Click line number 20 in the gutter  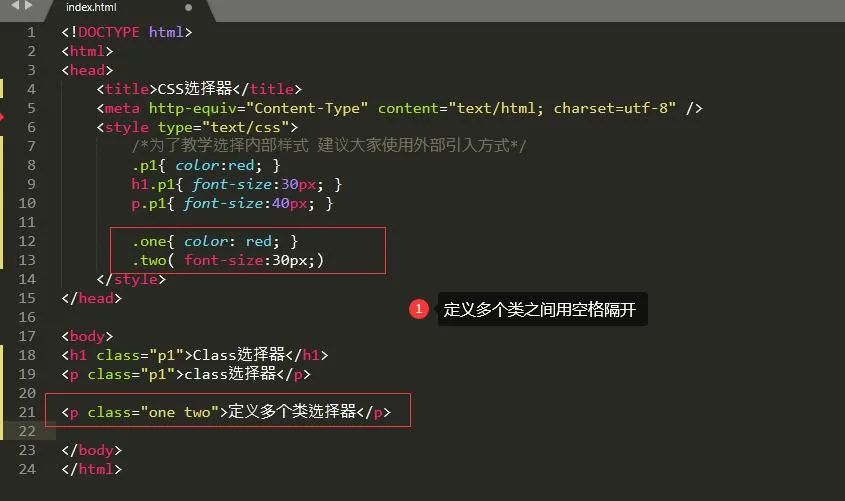27,393
